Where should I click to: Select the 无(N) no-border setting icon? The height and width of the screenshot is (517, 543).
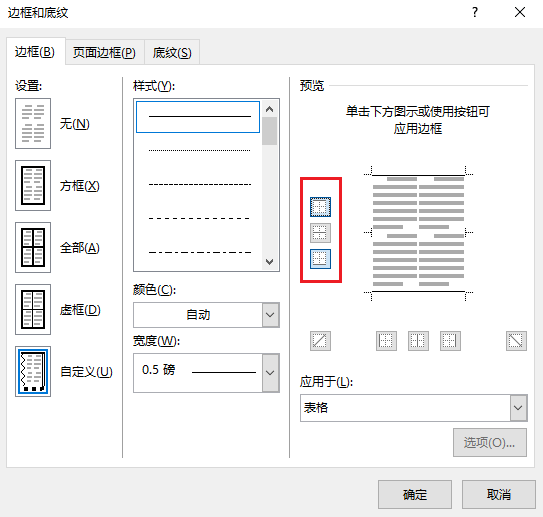click(33, 124)
